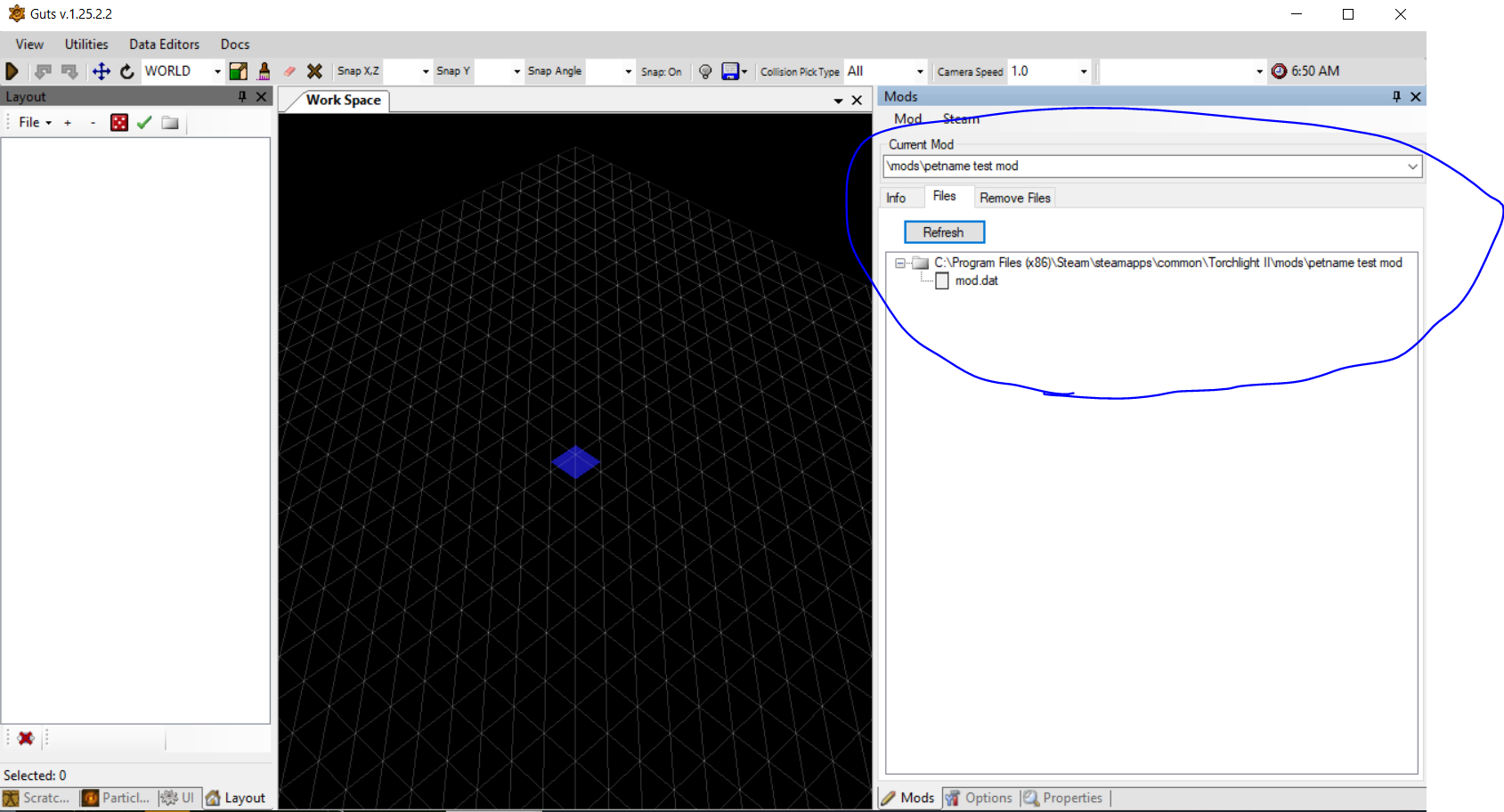Toggle the Snap: On button
1504x812 pixels.
click(662, 71)
